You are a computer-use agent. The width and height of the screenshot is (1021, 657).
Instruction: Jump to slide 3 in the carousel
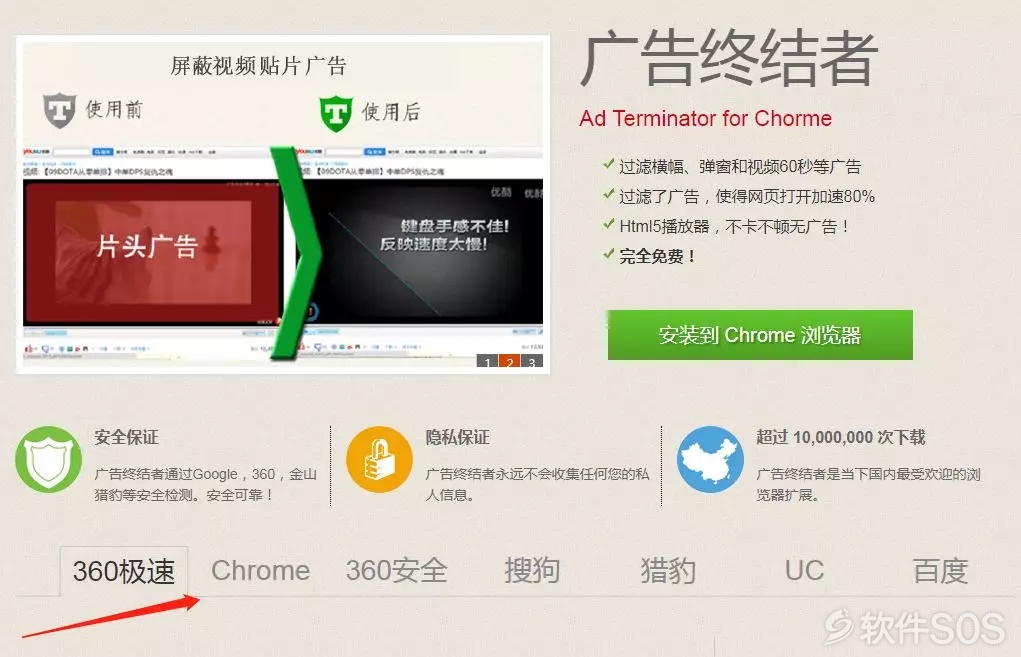(x=532, y=362)
